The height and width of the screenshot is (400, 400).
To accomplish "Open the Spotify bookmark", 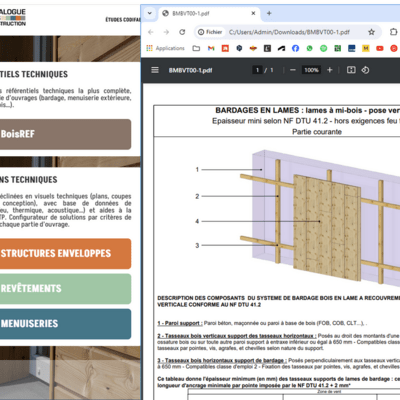I will click(x=324, y=48).
